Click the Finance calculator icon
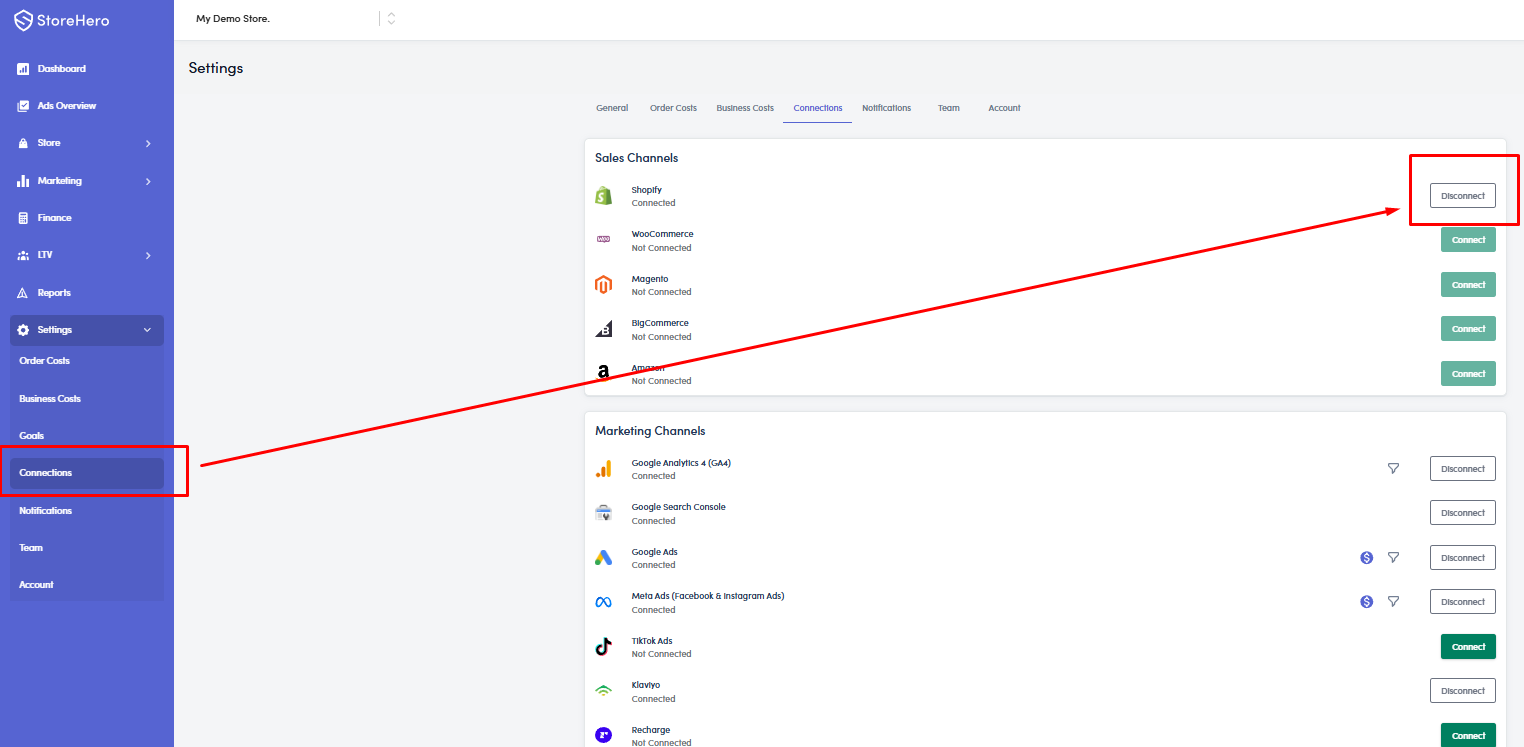The height and width of the screenshot is (747, 1524). 23,218
